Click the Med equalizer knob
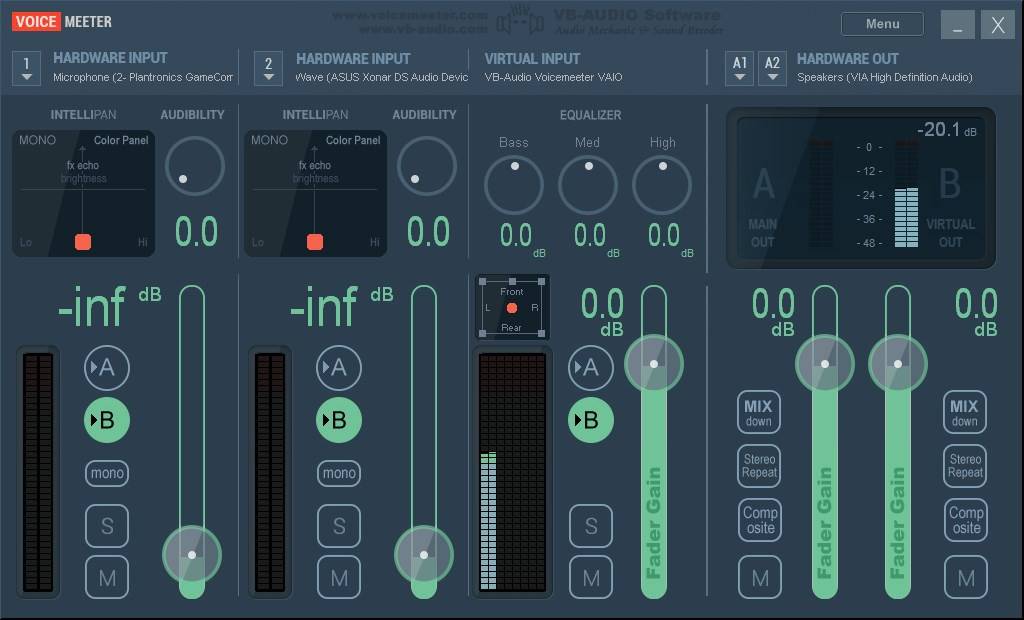Image resolution: width=1024 pixels, height=620 pixels. 588,185
